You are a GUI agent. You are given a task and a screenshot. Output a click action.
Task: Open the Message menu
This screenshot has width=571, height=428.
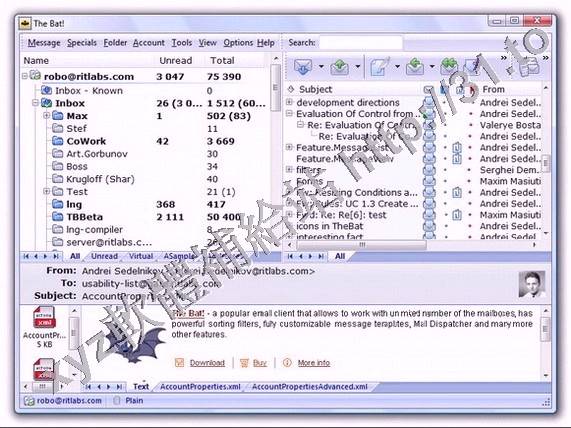click(44, 43)
